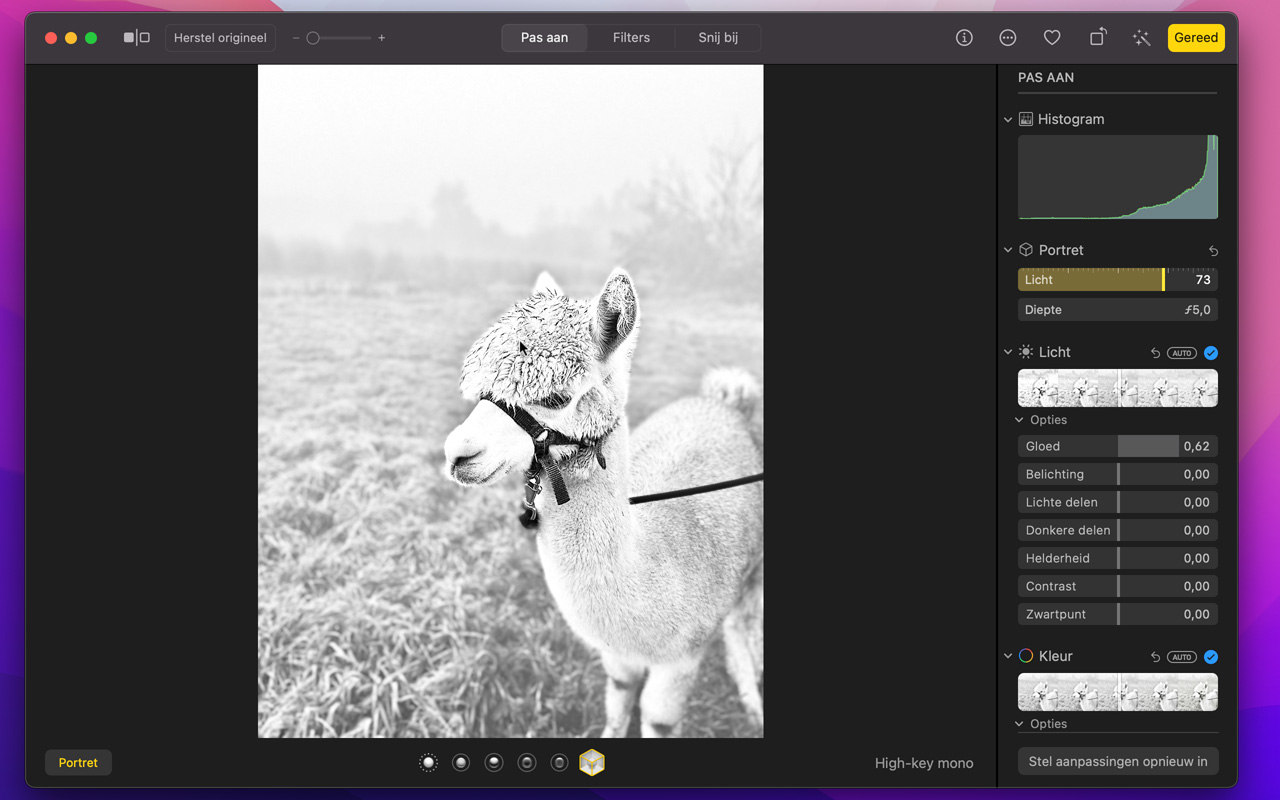Collapse the Kleur section chevron
The width and height of the screenshot is (1280, 800).
click(x=1008, y=657)
